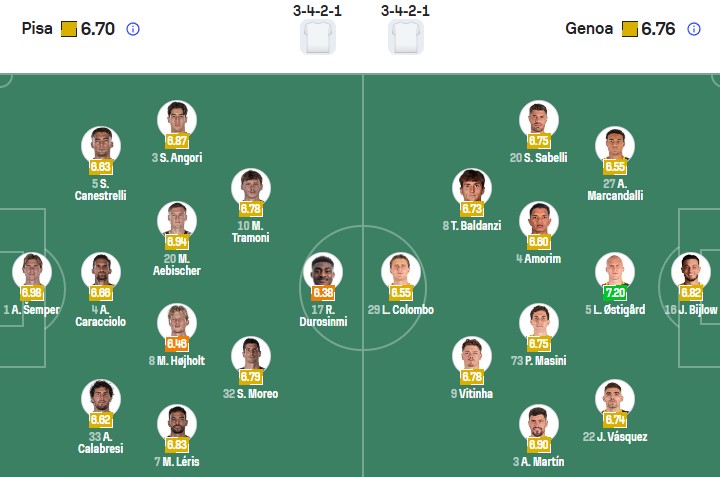Click the Vitinha name label
Screen dimensions: 720x477
pyautogui.click(x=471, y=393)
